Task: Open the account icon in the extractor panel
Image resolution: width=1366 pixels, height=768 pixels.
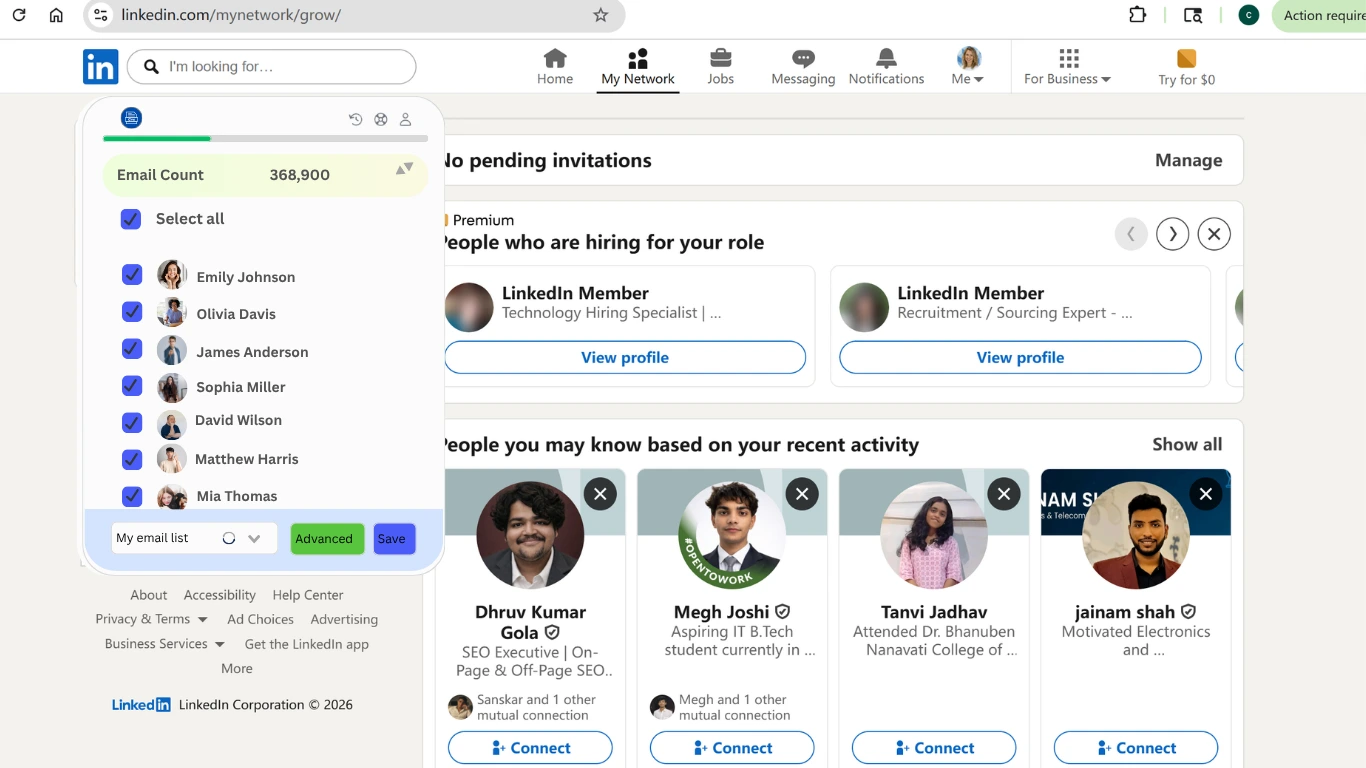Action: pyautogui.click(x=405, y=118)
